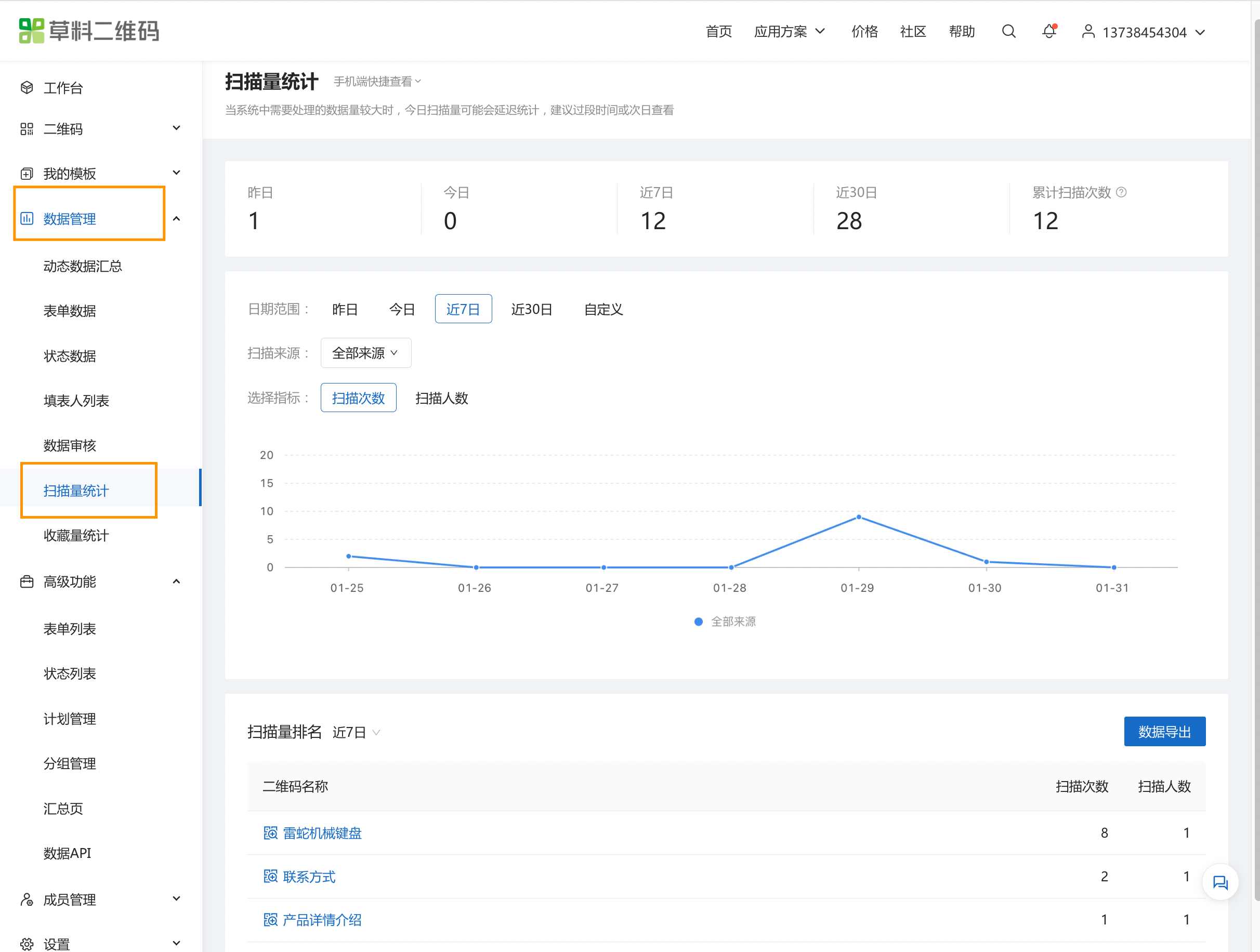Click the QR icon beside 雷蛇机械键盘
Image resolution: width=1260 pixels, height=952 pixels.
point(271,833)
